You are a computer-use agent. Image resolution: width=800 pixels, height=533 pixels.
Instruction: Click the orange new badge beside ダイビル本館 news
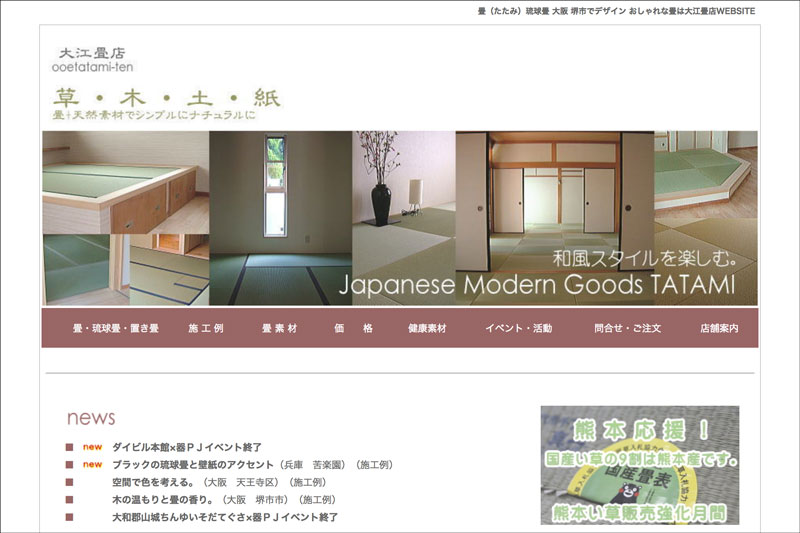(92, 447)
